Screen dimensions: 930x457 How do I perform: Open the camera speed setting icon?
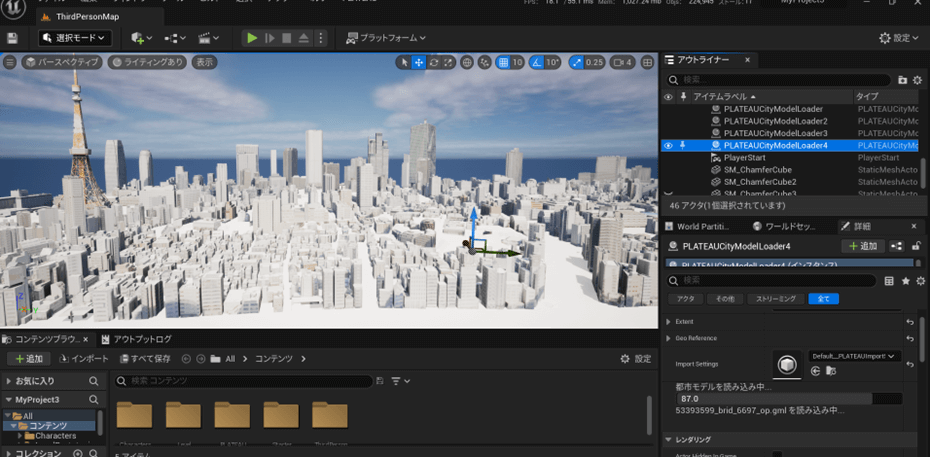(621, 62)
